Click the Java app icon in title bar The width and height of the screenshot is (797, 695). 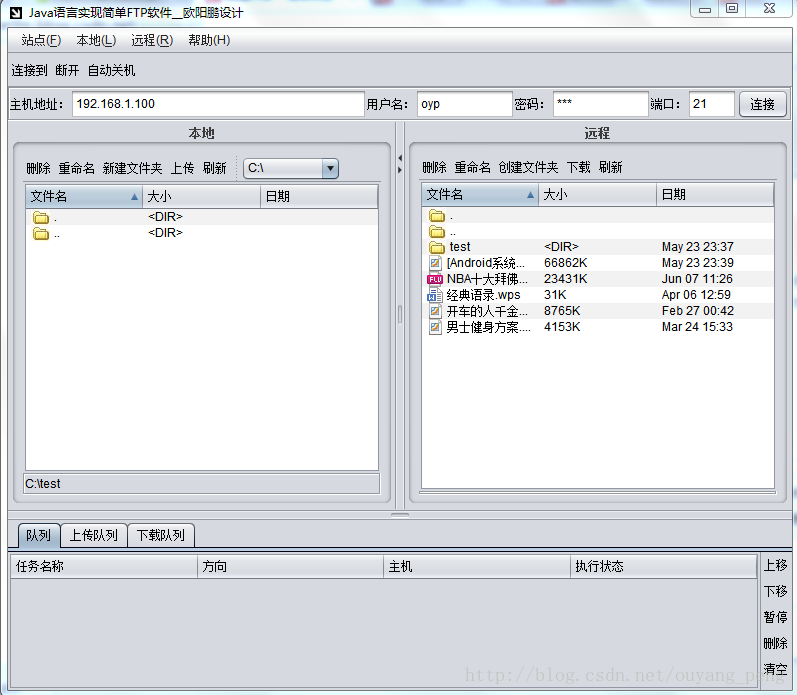(x=16, y=13)
